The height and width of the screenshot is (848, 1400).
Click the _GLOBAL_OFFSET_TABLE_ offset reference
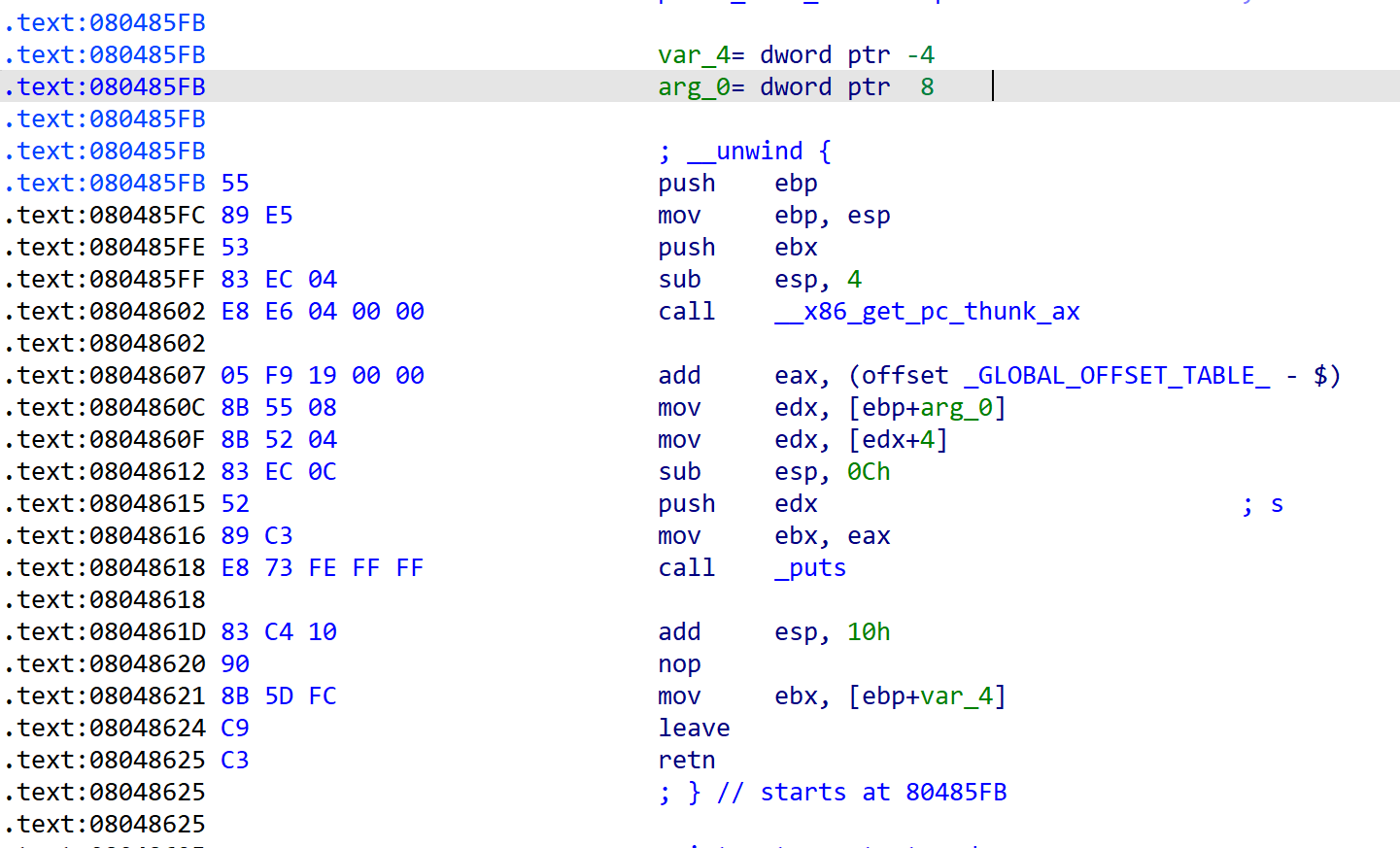click(x=1116, y=375)
